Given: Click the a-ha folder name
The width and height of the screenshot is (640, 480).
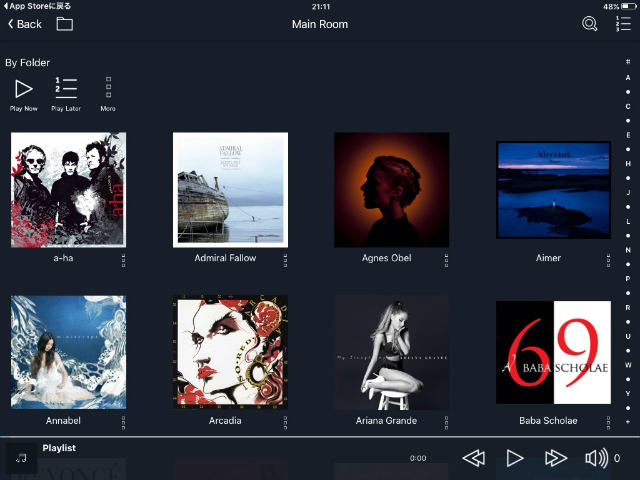Looking at the screenshot, I should pyautogui.click(x=63, y=258).
